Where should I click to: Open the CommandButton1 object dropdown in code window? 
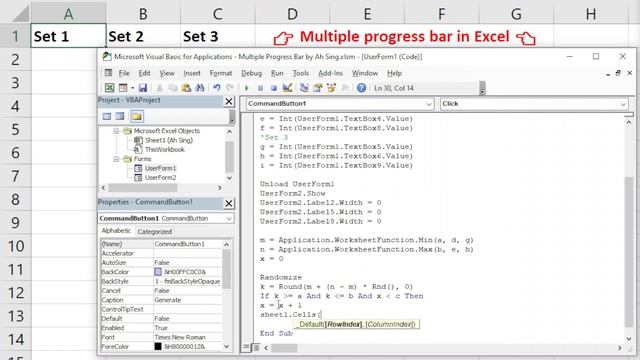pos(428,104)
